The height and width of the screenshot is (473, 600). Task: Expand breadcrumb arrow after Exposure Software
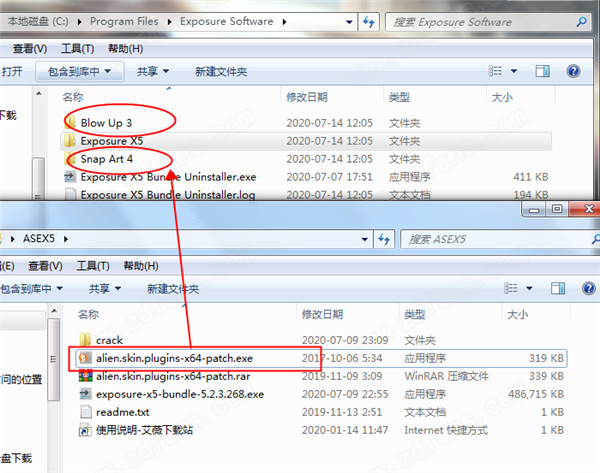click(284, 22)
